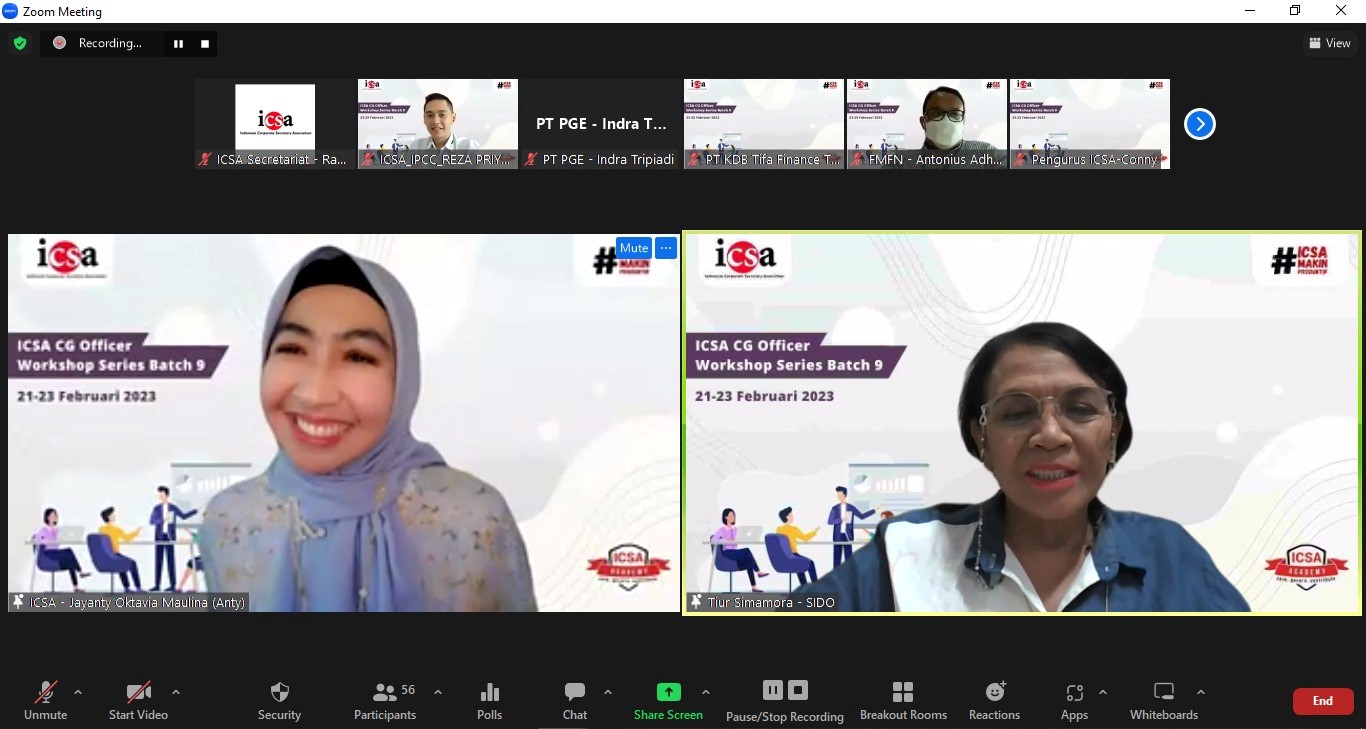Click the red End meeting button
1366x729 pixels.
(x=1322, y=701)
